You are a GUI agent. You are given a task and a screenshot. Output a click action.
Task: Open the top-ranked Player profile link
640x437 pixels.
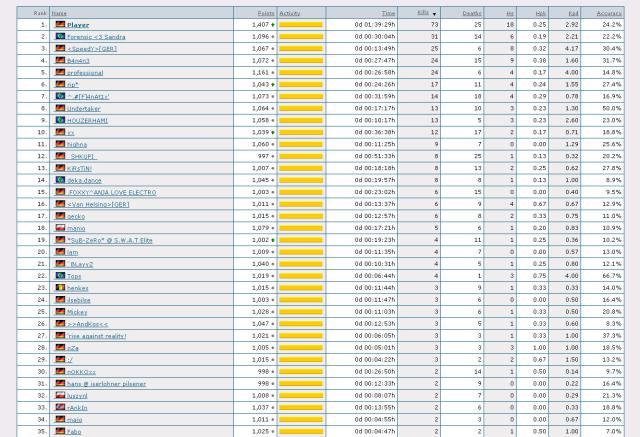click(78, 23)
